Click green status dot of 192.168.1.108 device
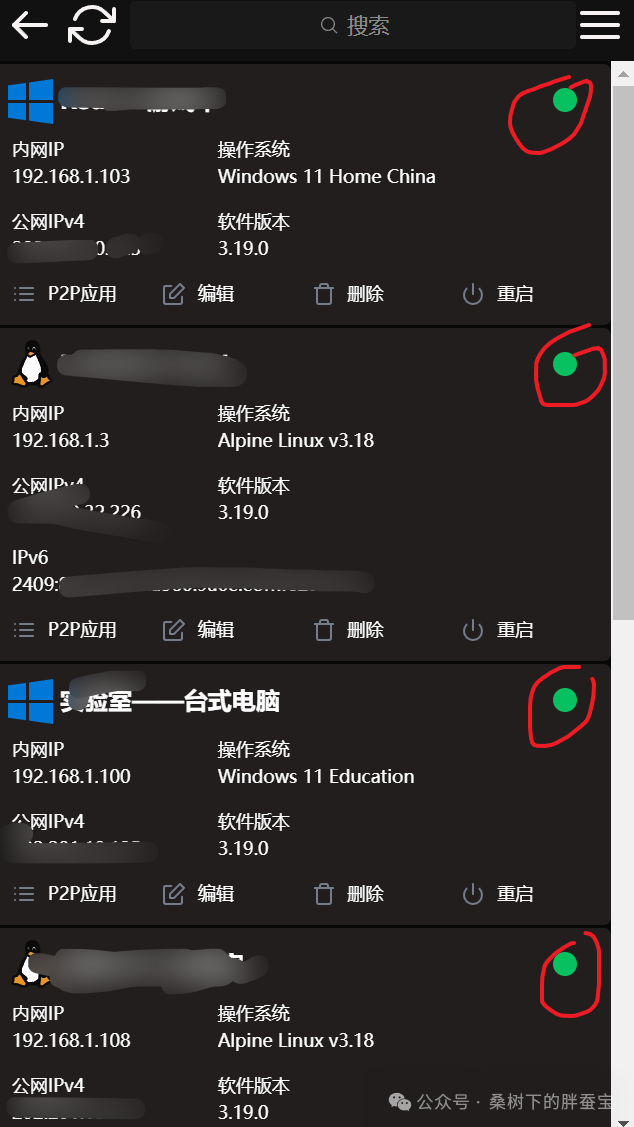 (565, 964)
